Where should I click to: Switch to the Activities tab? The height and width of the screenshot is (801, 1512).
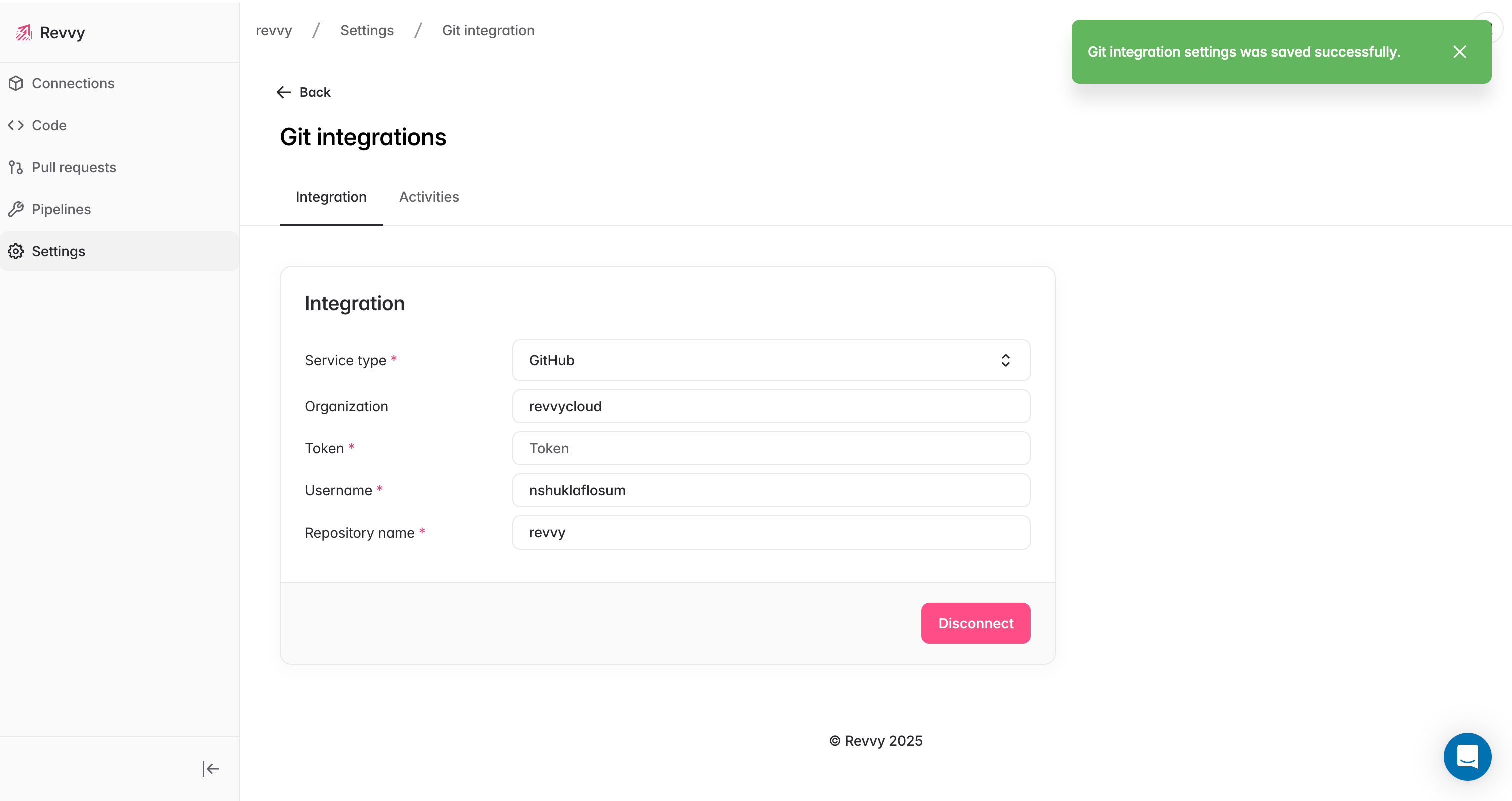[x=429, y=197]
